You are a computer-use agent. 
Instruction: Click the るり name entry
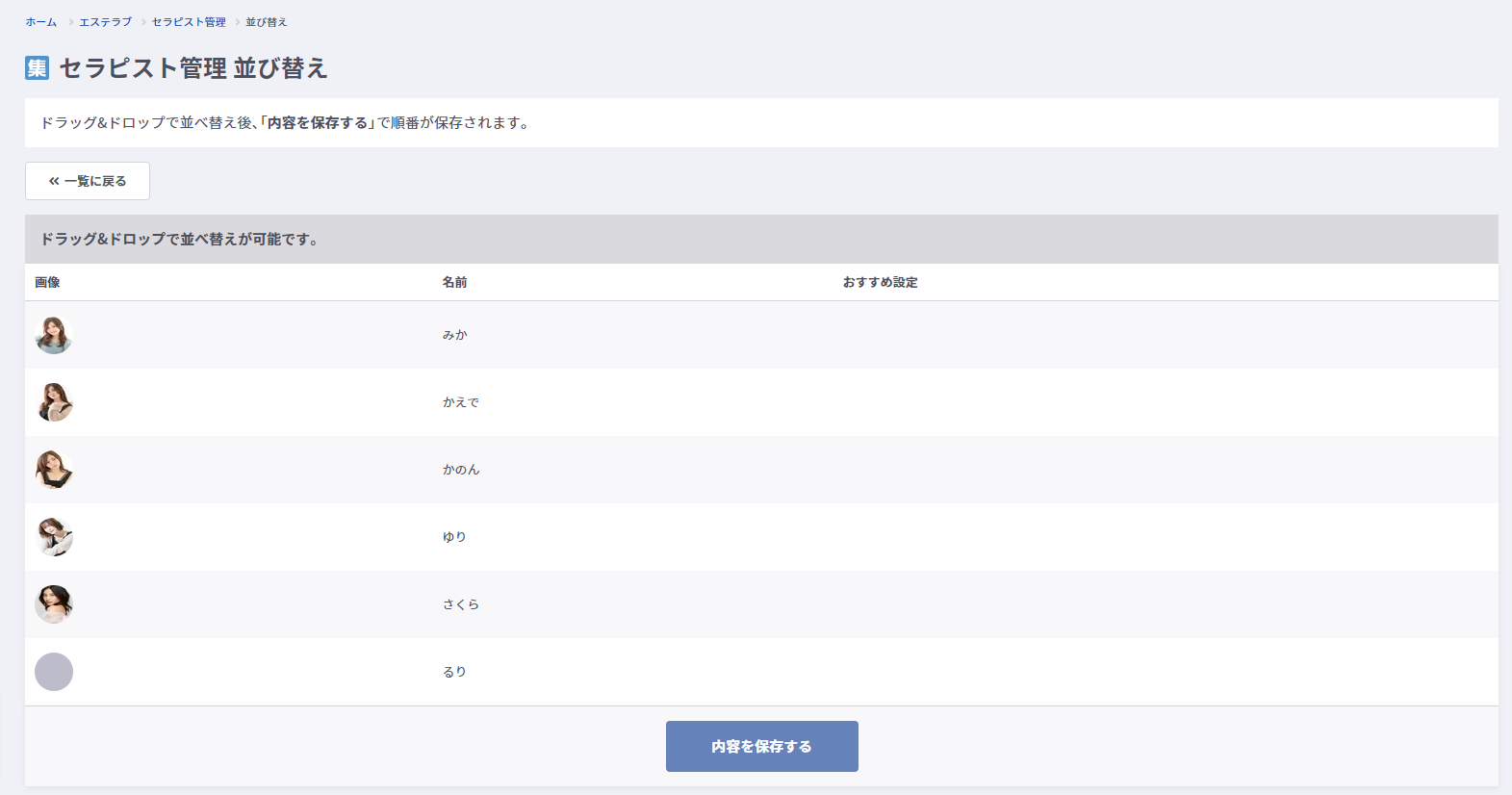454,672
